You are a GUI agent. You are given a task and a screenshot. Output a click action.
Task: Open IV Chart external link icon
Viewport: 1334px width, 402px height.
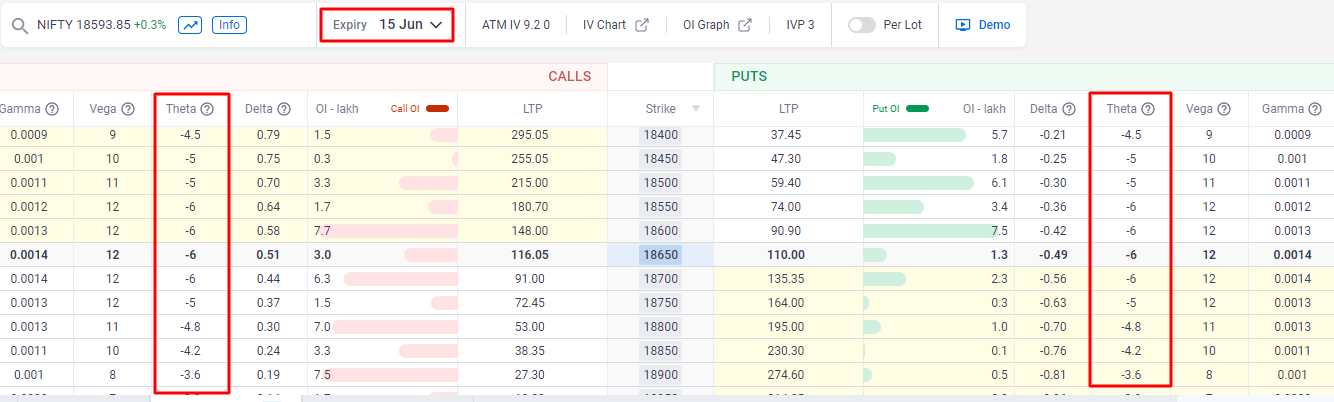coord(642,25)
